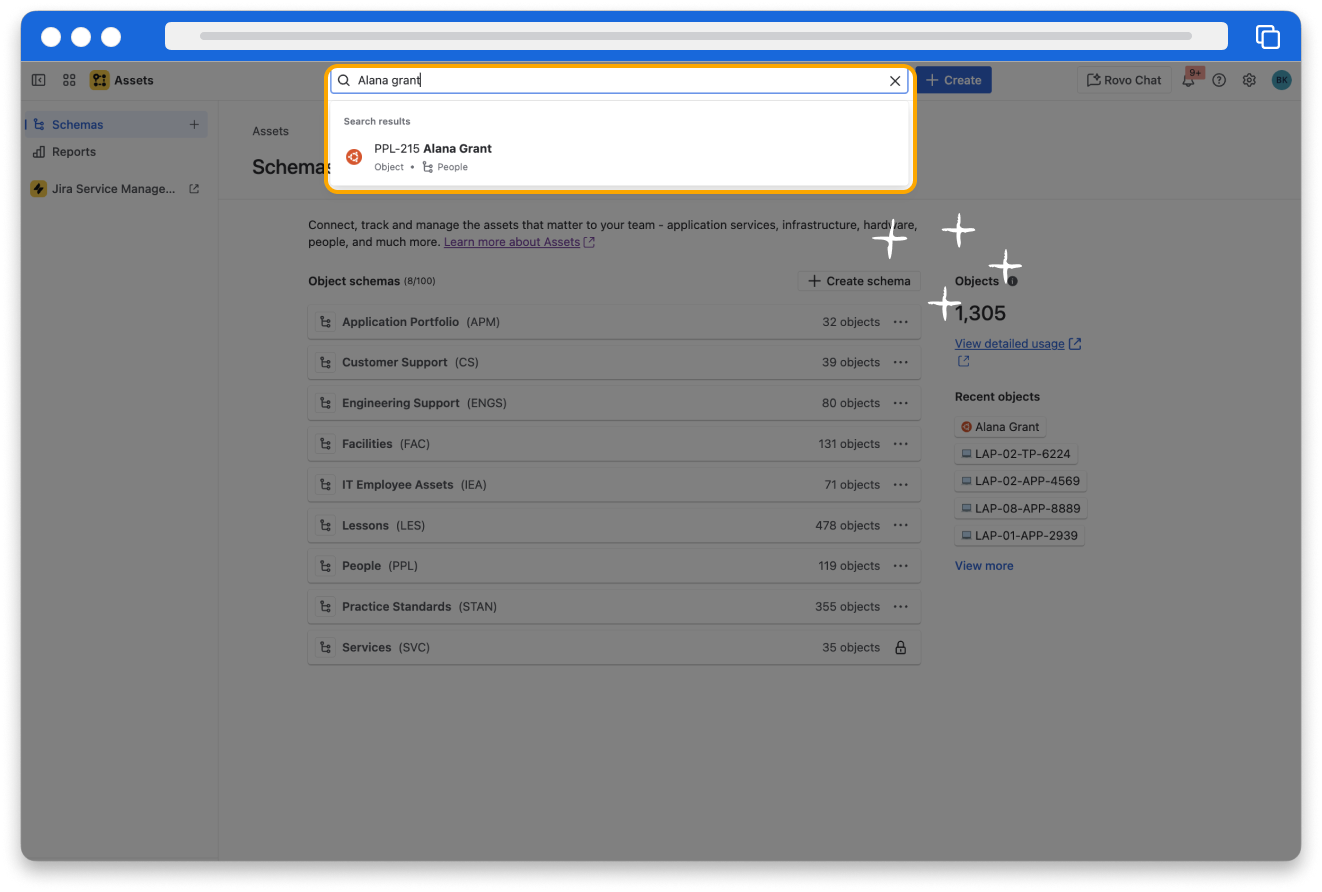
Task: Click the BK user avatar
Action: [x=1281, y=81]
